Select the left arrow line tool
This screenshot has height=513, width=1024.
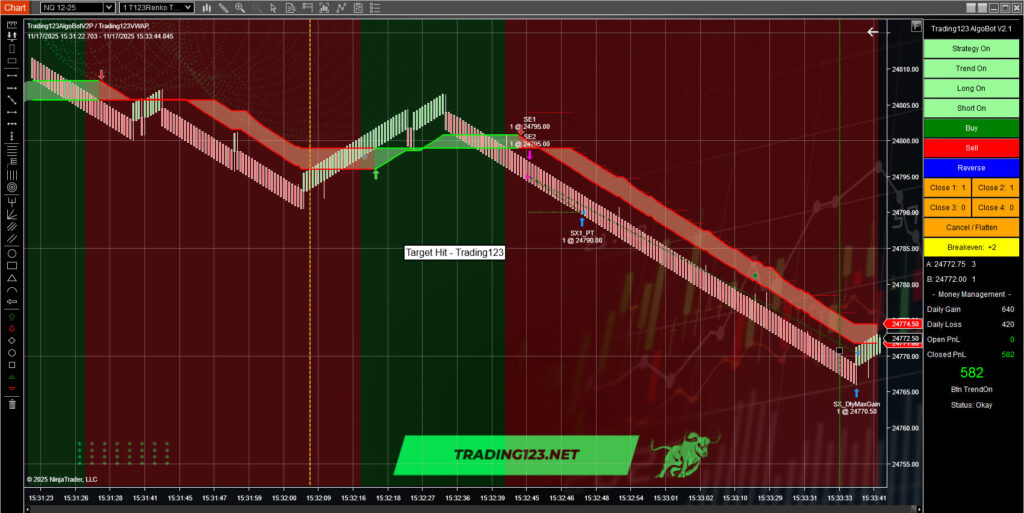click(12, 302)
